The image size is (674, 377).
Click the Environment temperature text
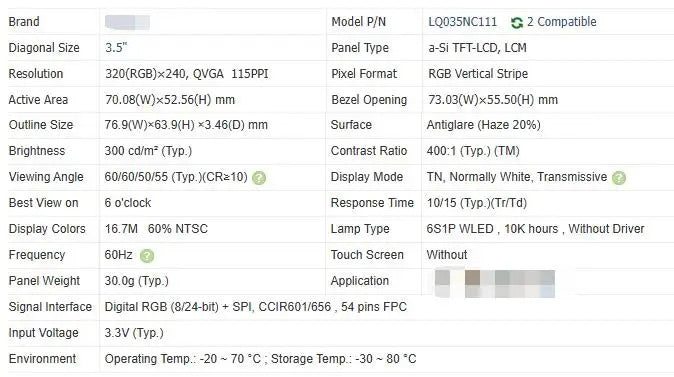(260, 359)
